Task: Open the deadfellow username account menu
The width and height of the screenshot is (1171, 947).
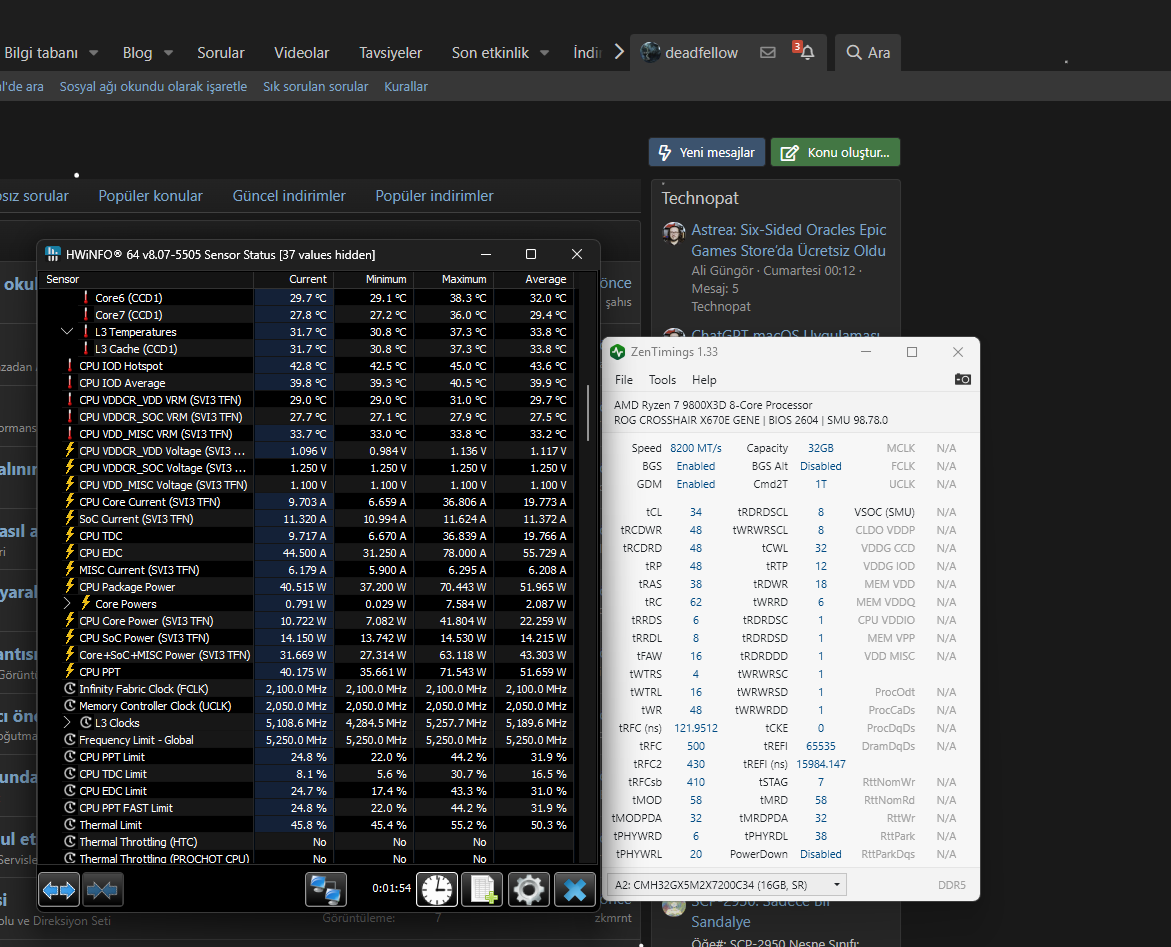Action: (x=701, y=52)
